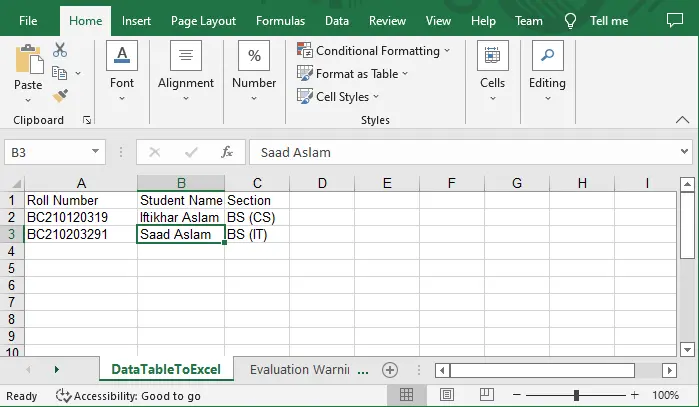Click the Insert Function fx icon

[227, 152]
